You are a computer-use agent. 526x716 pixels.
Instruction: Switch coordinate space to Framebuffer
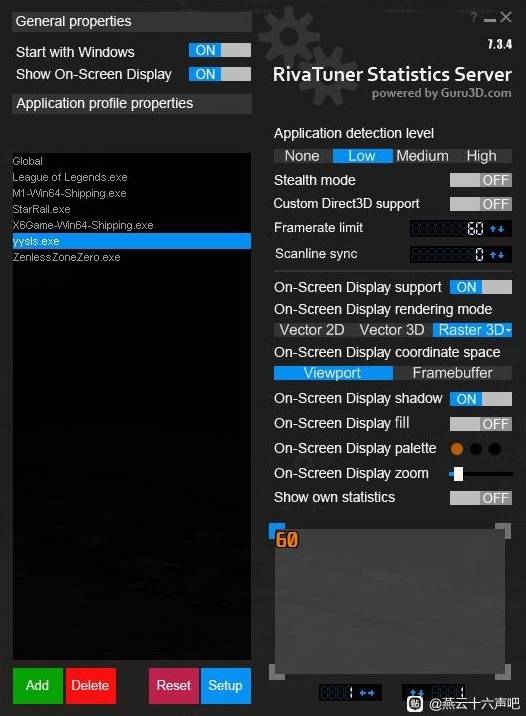coord(452,373)
